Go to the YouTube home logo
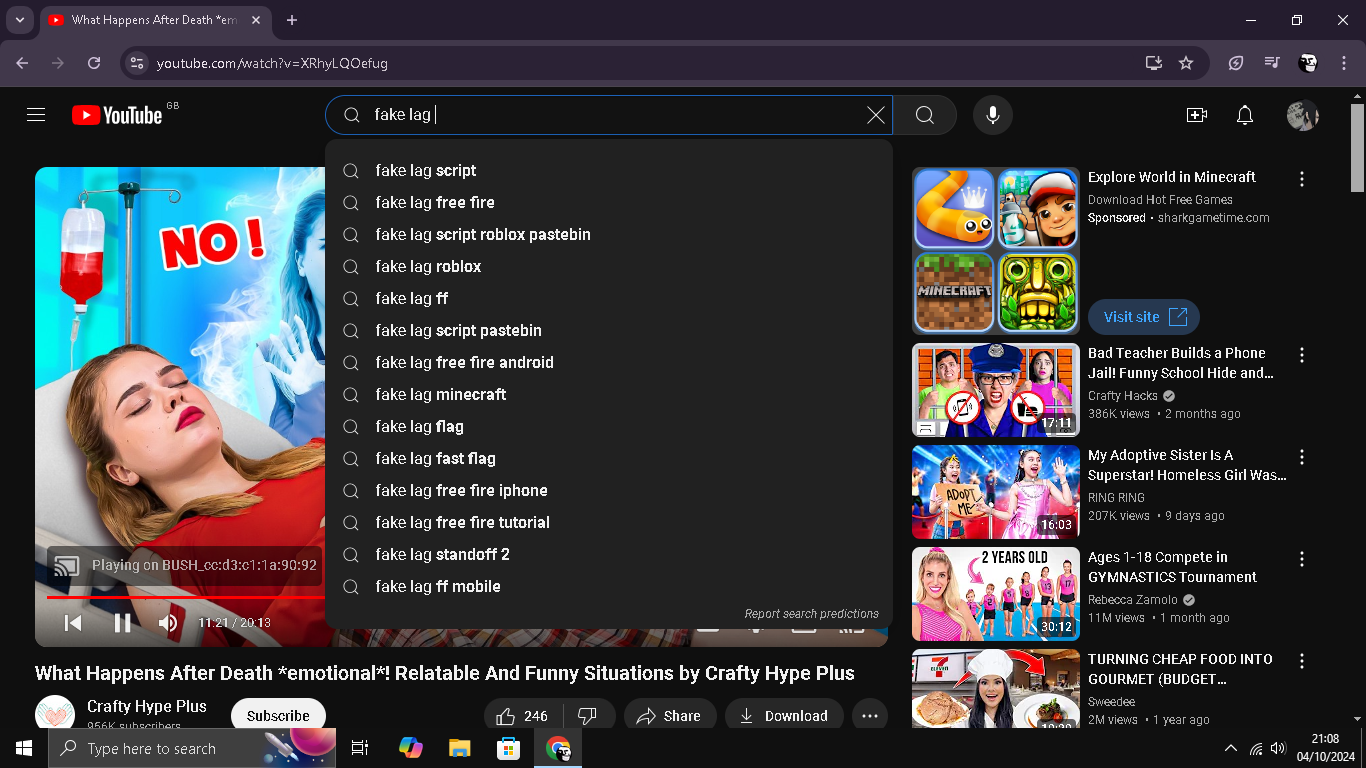The image size is (1366, 768). click(x=116, y=115)
